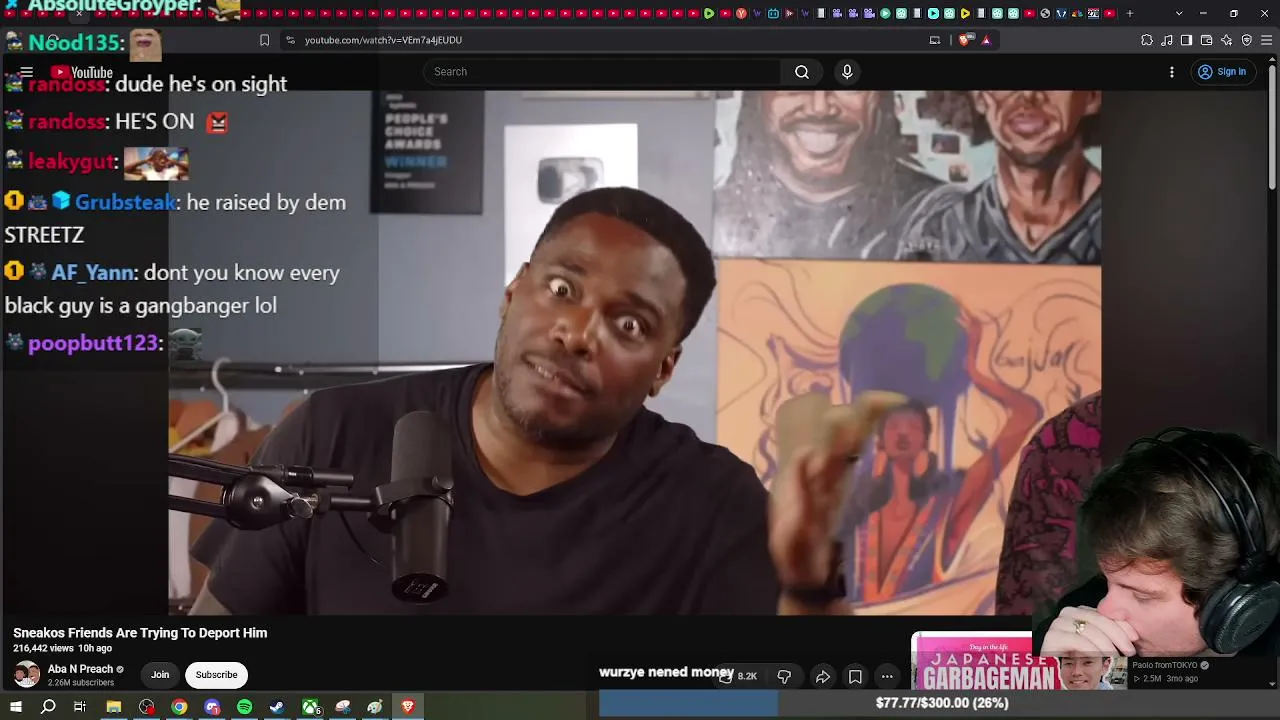Switch to Brave browser taskbar icon

coord(408,707)
